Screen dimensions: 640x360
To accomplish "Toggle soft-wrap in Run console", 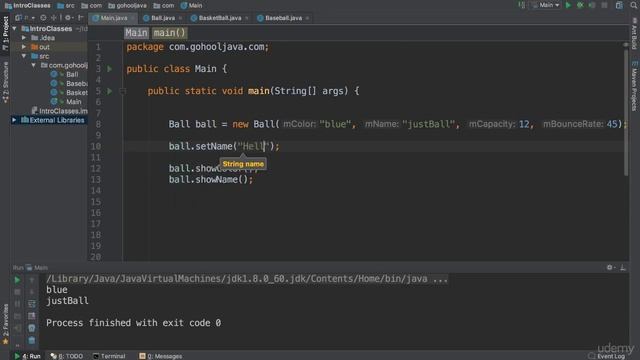I will point(31,304).
